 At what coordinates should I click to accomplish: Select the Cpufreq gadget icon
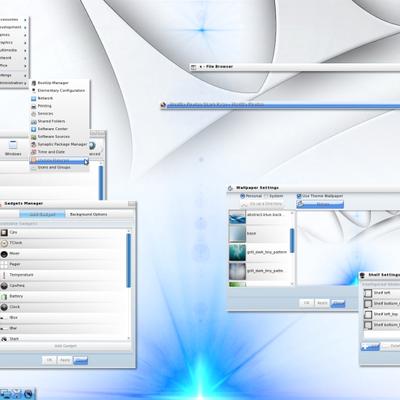tap(4, 286)
